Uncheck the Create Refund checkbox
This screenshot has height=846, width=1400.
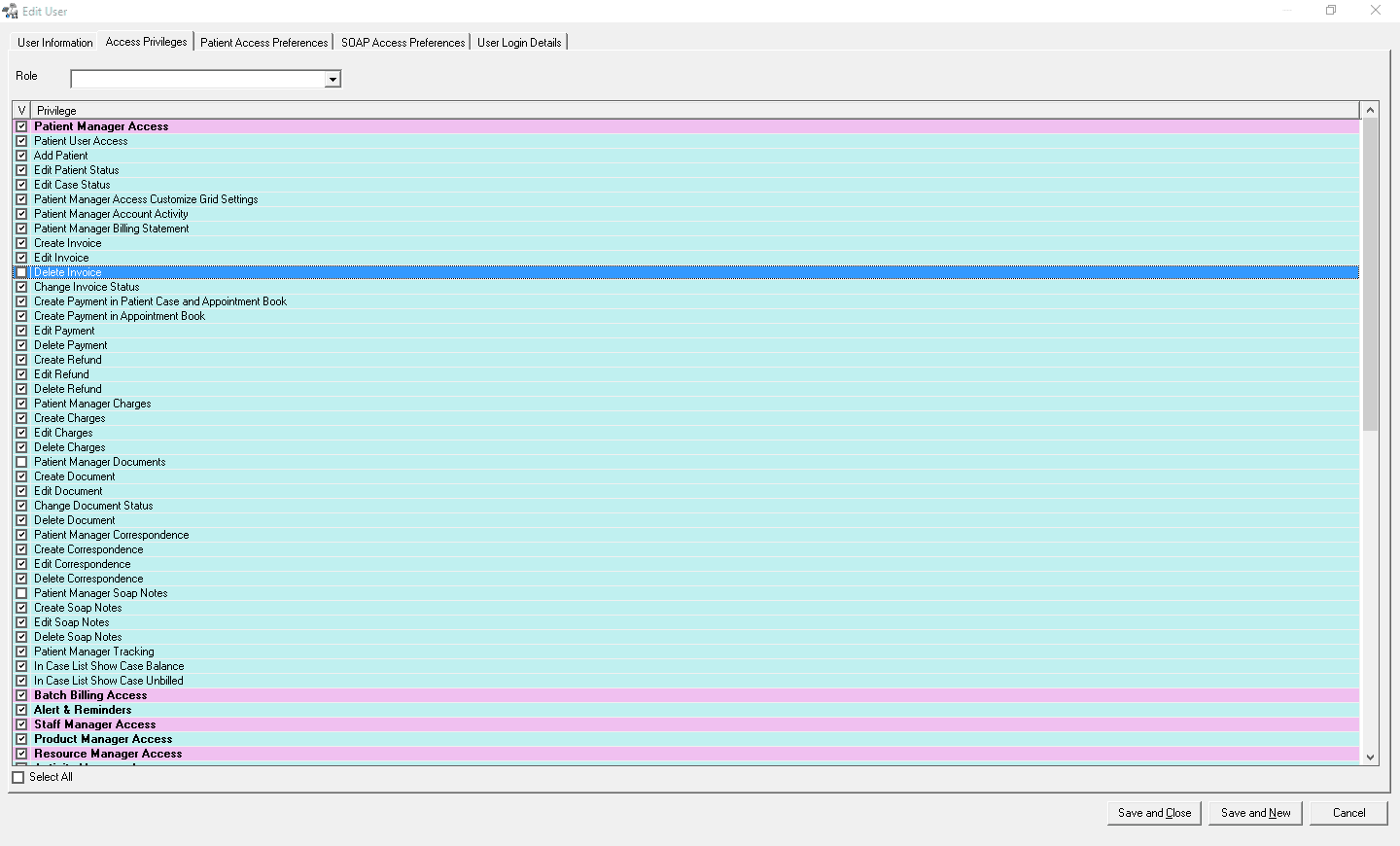pos(21,360)
